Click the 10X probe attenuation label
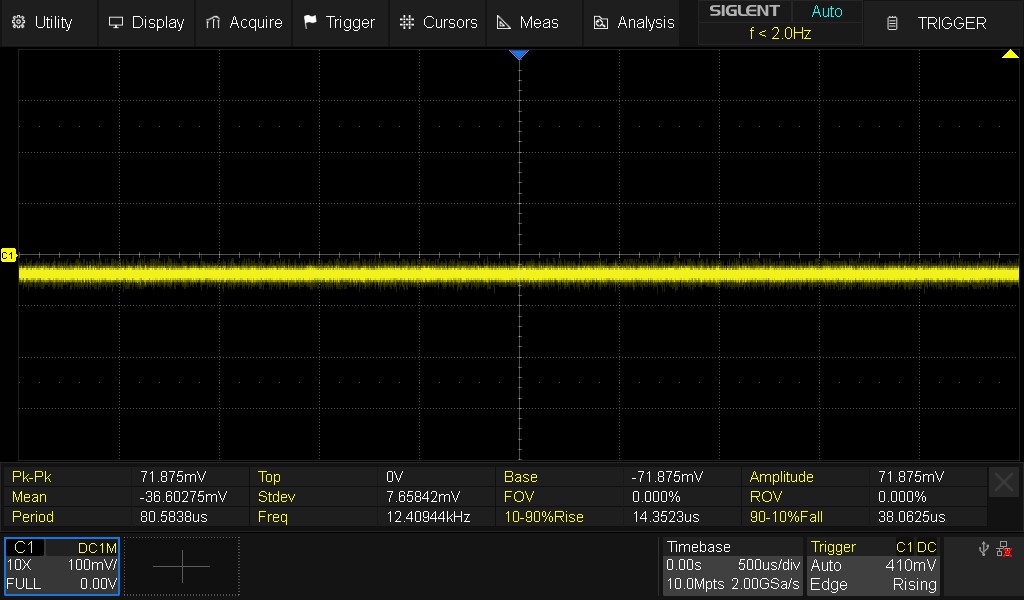This screenshot has width=1024, height=600. (x=19, y=565)
